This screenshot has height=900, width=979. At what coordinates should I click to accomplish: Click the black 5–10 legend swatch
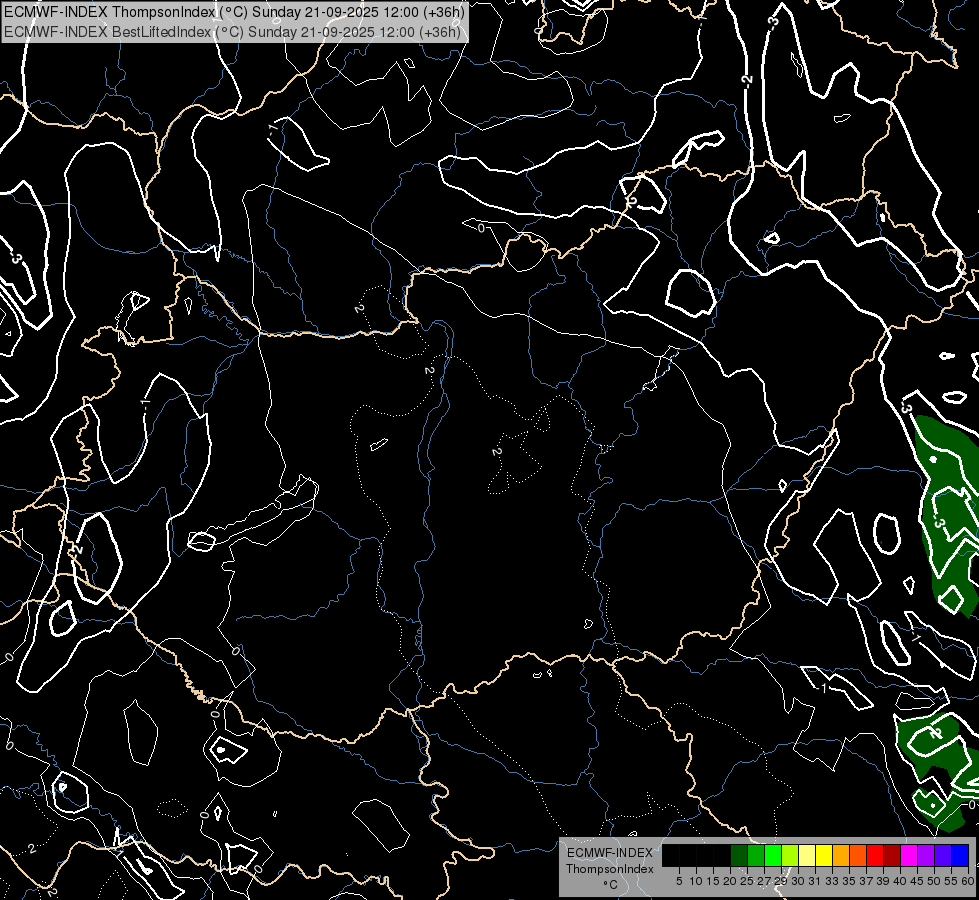(671, 856)
